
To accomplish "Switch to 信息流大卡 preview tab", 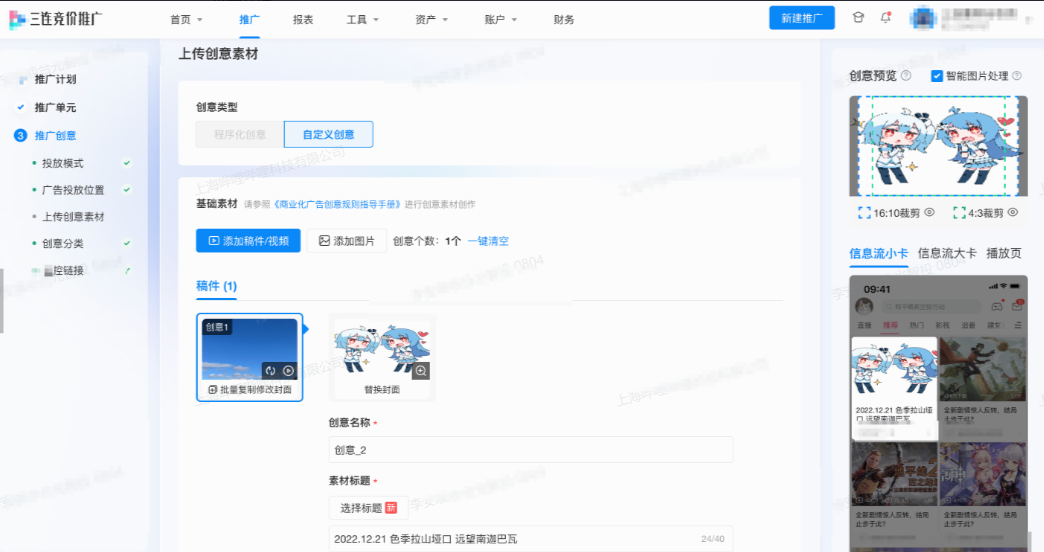I will click(947, 253).
